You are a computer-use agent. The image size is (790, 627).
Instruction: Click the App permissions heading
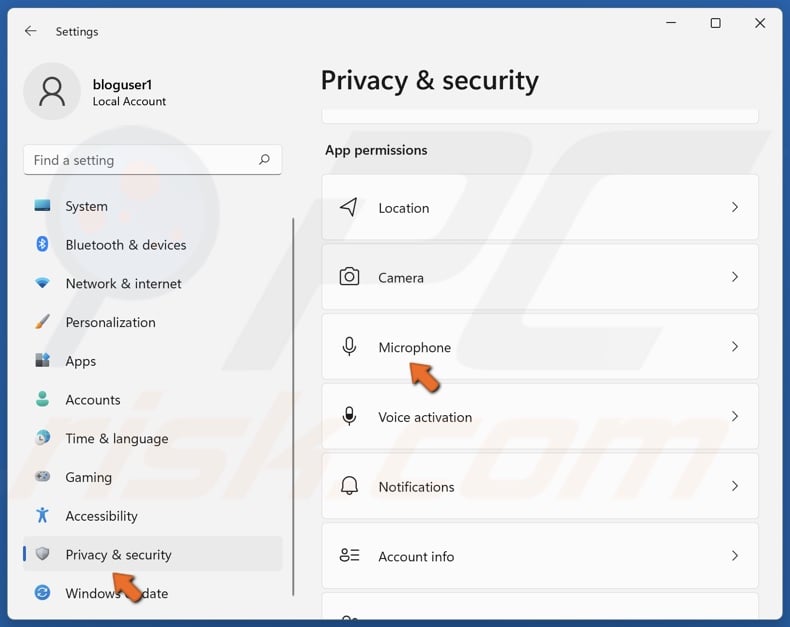coord(376,150)
